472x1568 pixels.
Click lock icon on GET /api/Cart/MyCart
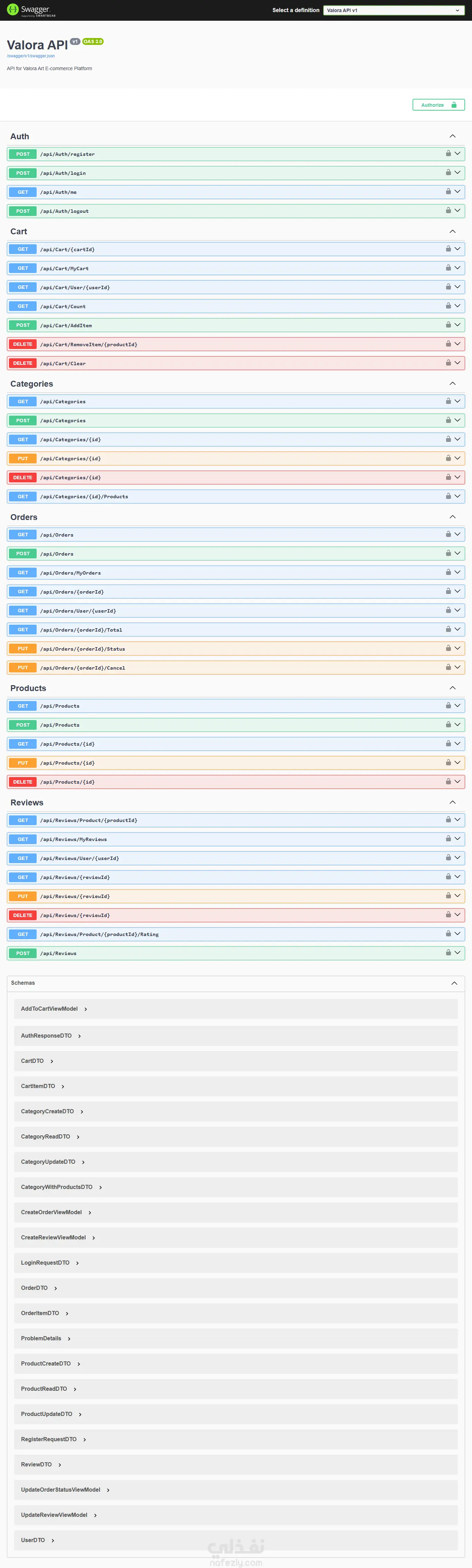click(448, 267)
